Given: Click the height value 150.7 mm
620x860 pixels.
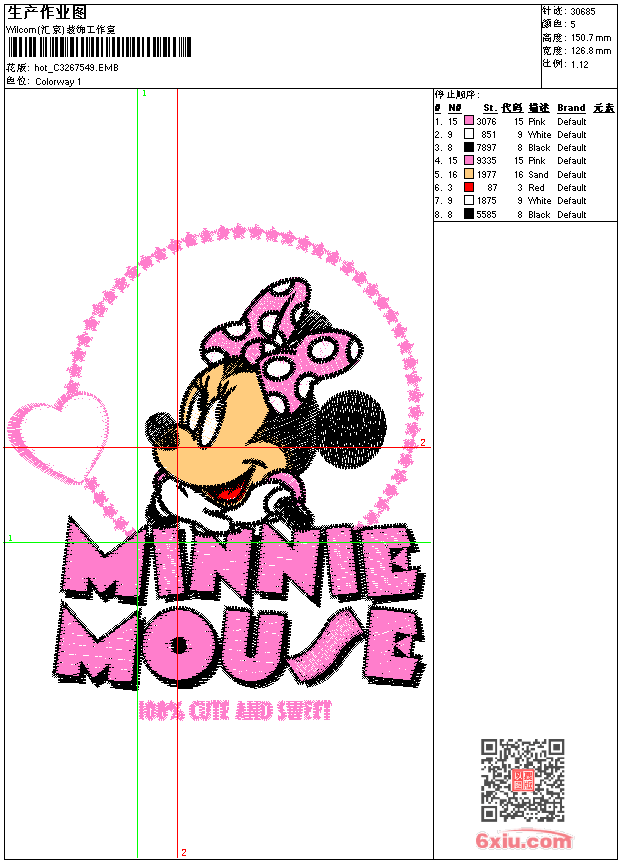Looking at the screenshot, I should click(591, 38).
